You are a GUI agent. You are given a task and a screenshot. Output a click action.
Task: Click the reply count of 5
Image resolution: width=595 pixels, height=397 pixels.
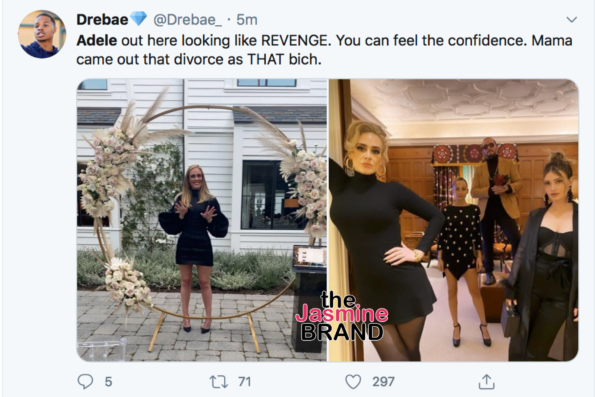pyautogui.click(x=108, y=381)
